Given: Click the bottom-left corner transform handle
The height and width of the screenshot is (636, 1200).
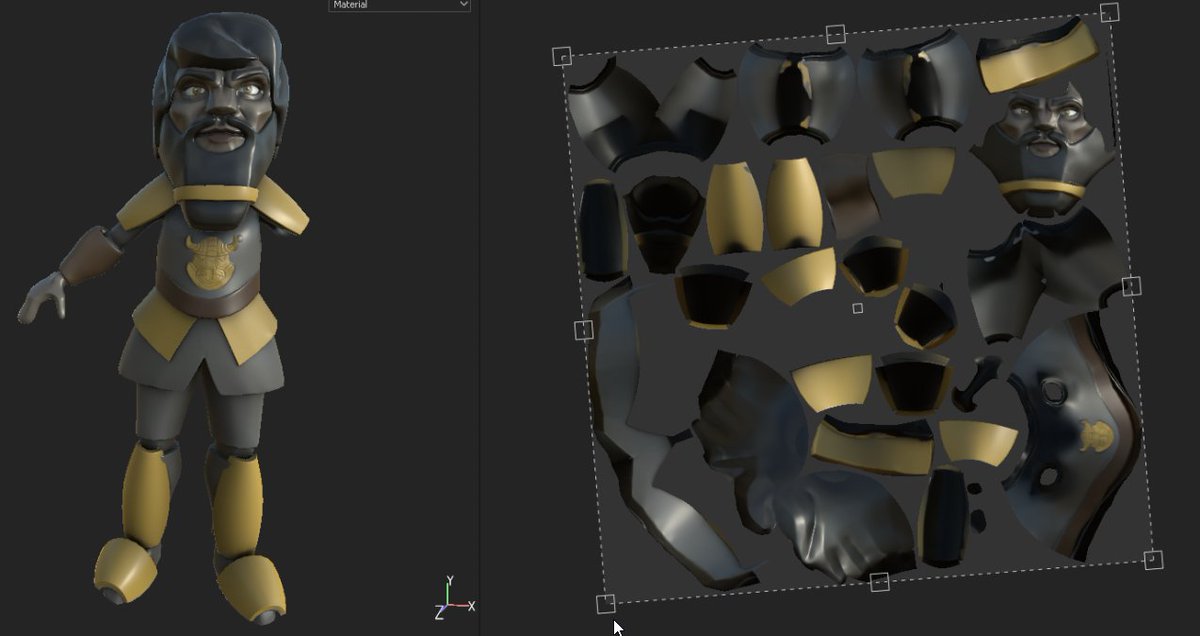Looking at the screenshot, I should (x=605, y=603).
